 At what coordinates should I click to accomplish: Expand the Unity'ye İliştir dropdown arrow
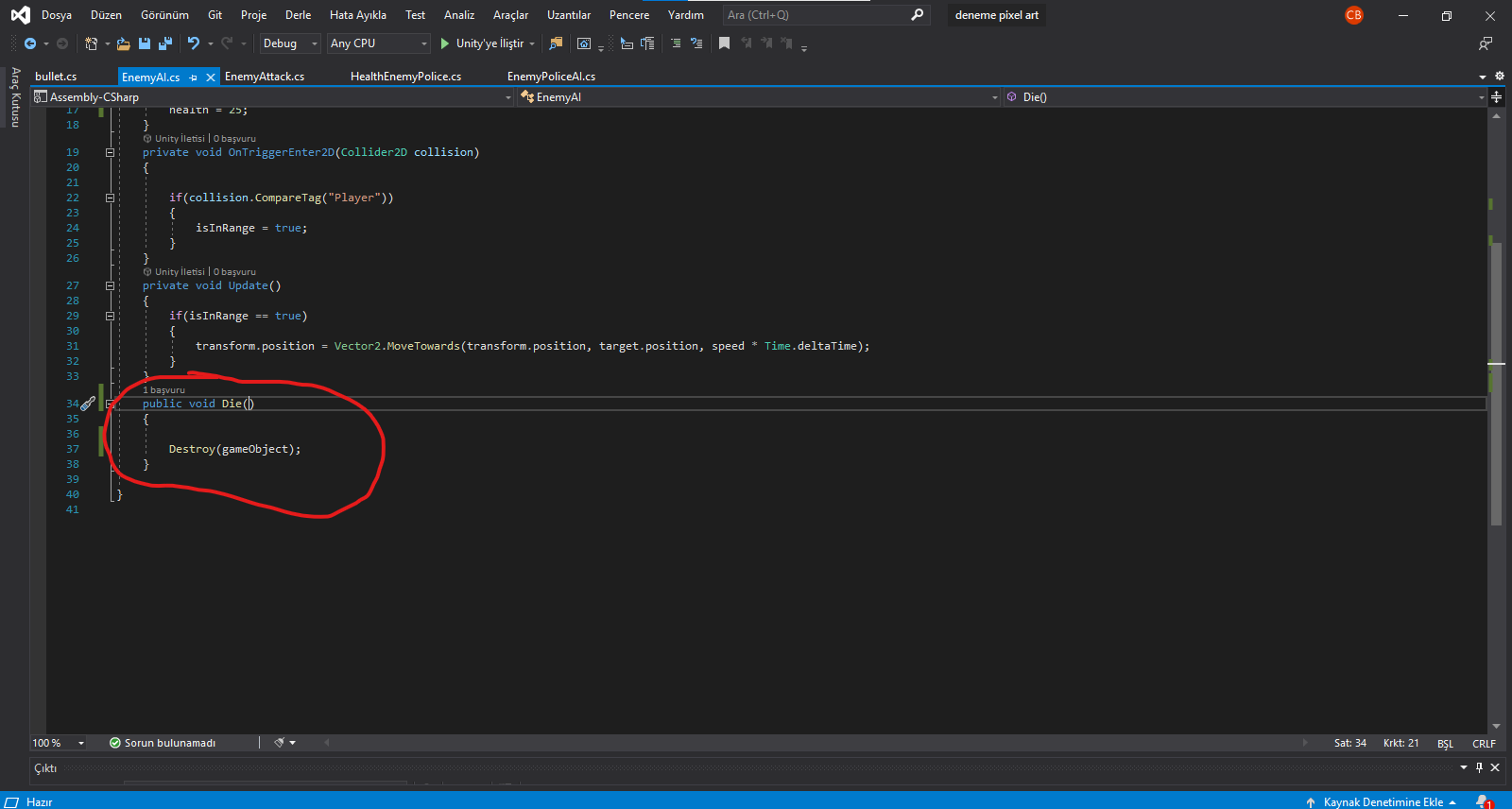532,43
